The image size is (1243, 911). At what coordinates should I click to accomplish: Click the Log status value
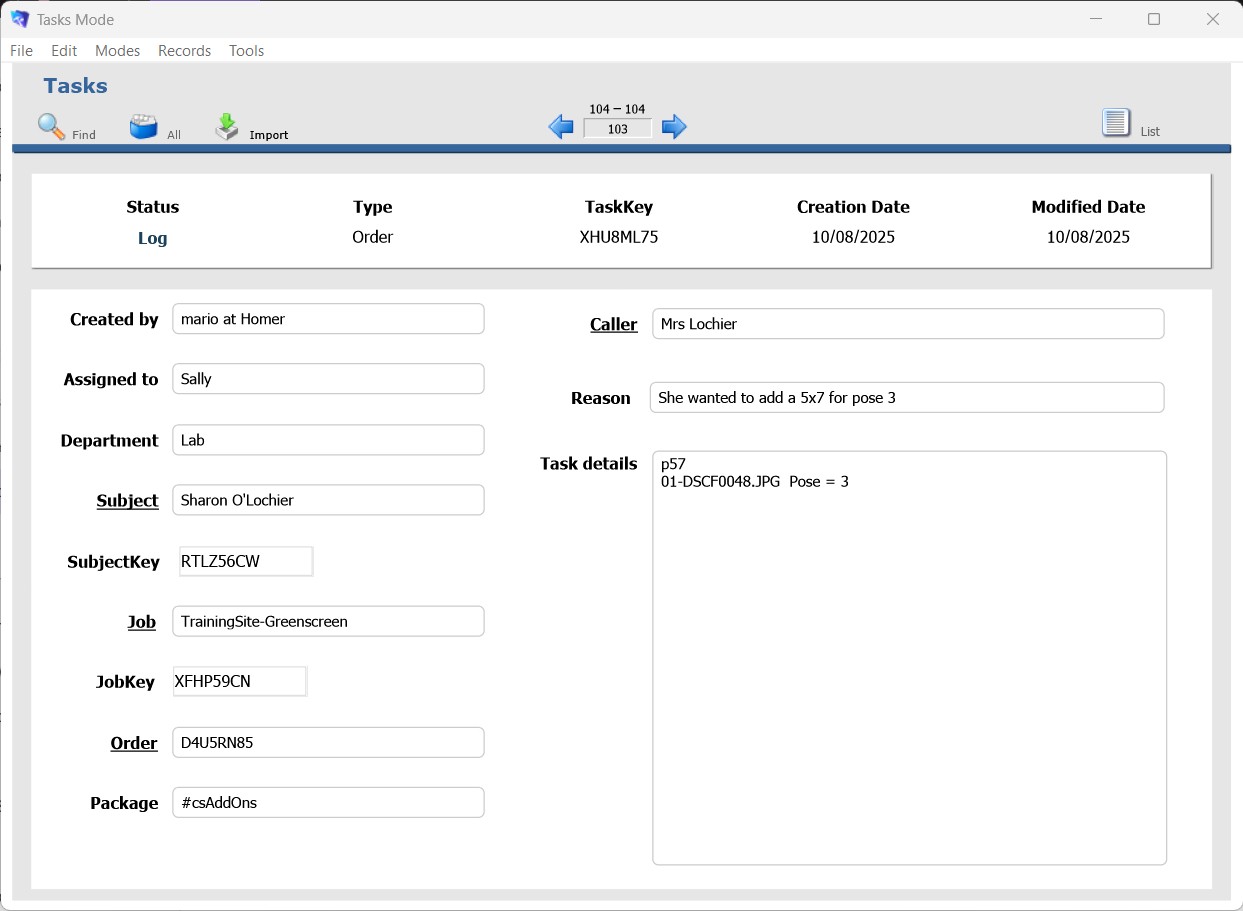(152, 238)
